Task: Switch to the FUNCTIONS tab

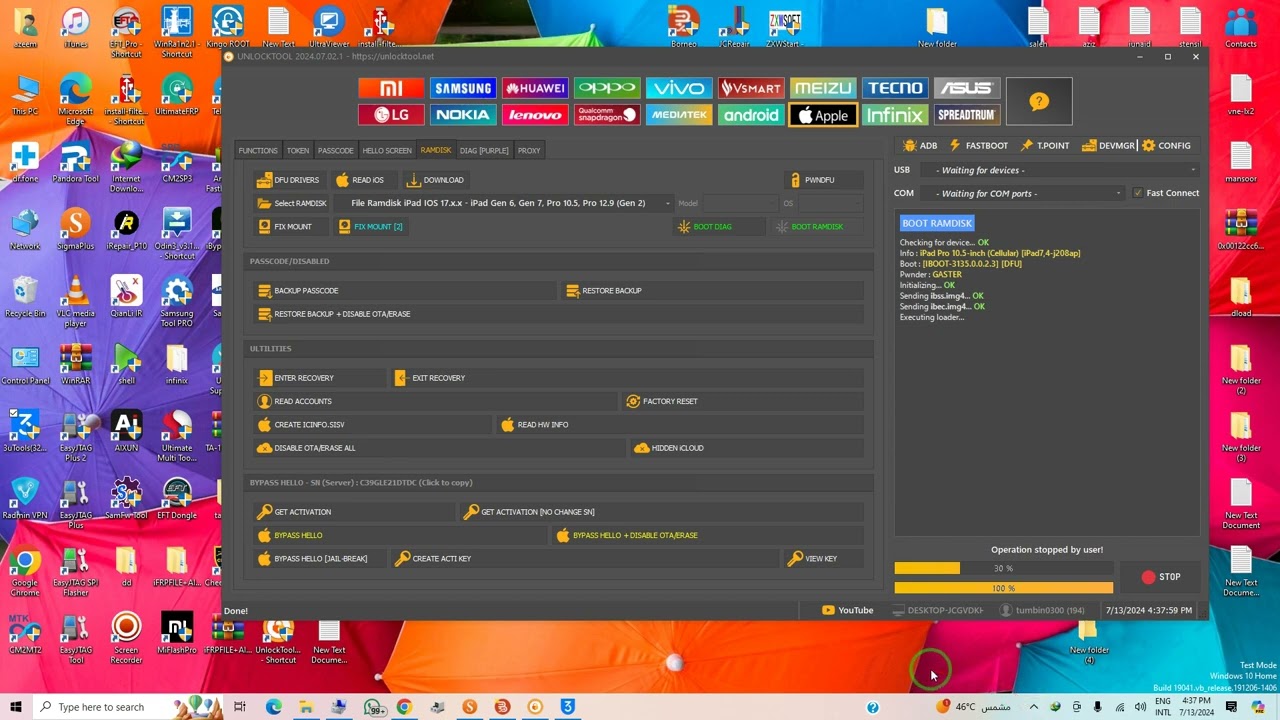Action: coord(258,151)
